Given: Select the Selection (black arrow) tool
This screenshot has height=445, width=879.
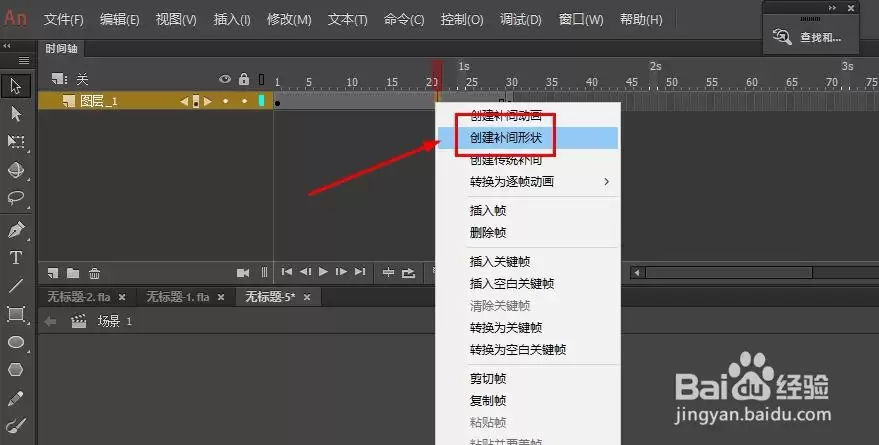Looking at the screenshot, I should pos(16,86).
